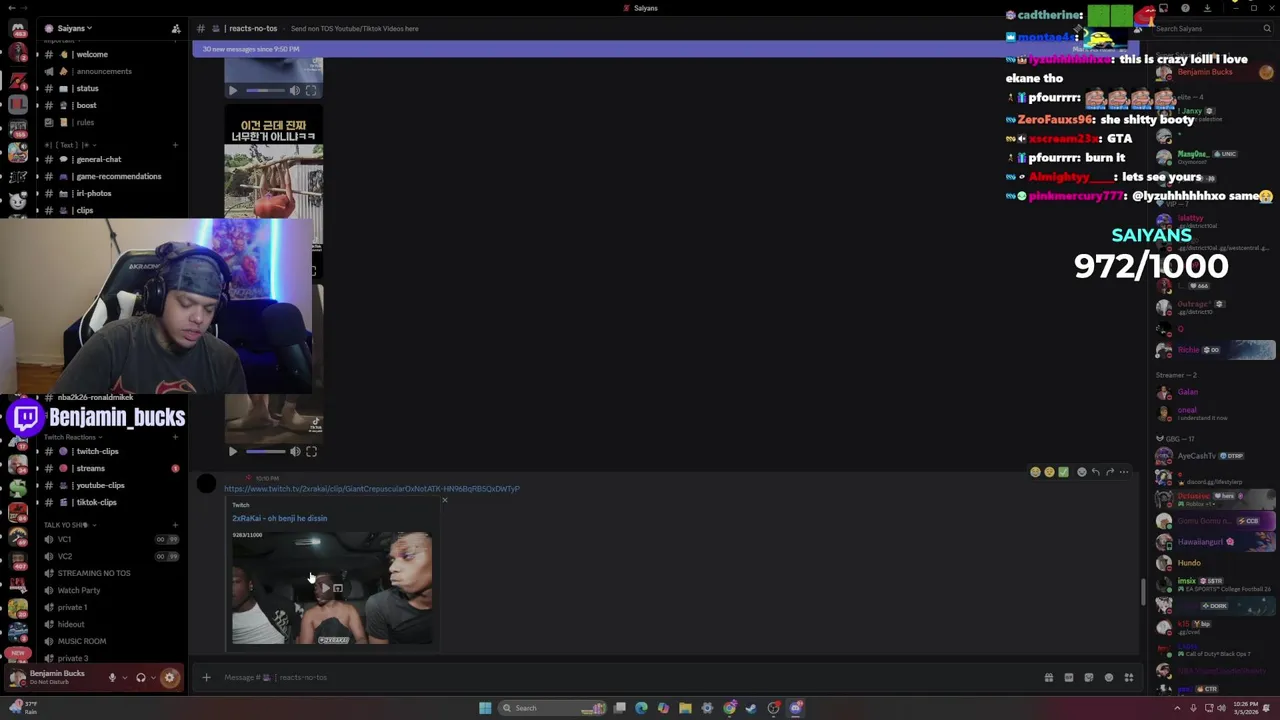Open the game-recommendations channel
The height and width of the screenshot is (720, 1280).
(118, 176)
